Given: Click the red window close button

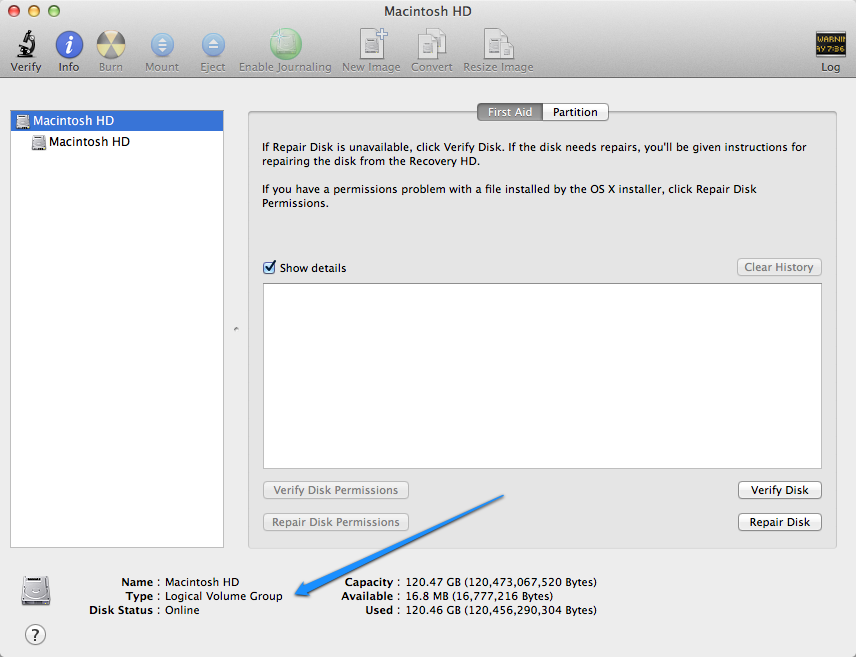Looking at the screenshot, I should pos(14,11).
